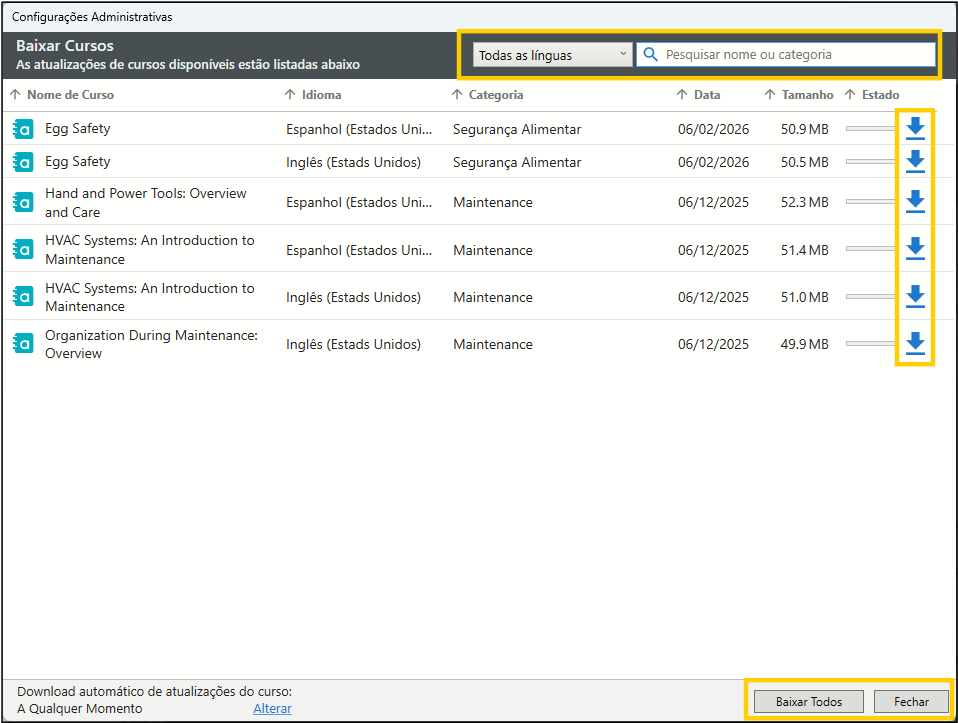Download the Spanish Egg Safety course
Image resolution: width=958 pixels, height=723 pixels.
coord(914,128)
